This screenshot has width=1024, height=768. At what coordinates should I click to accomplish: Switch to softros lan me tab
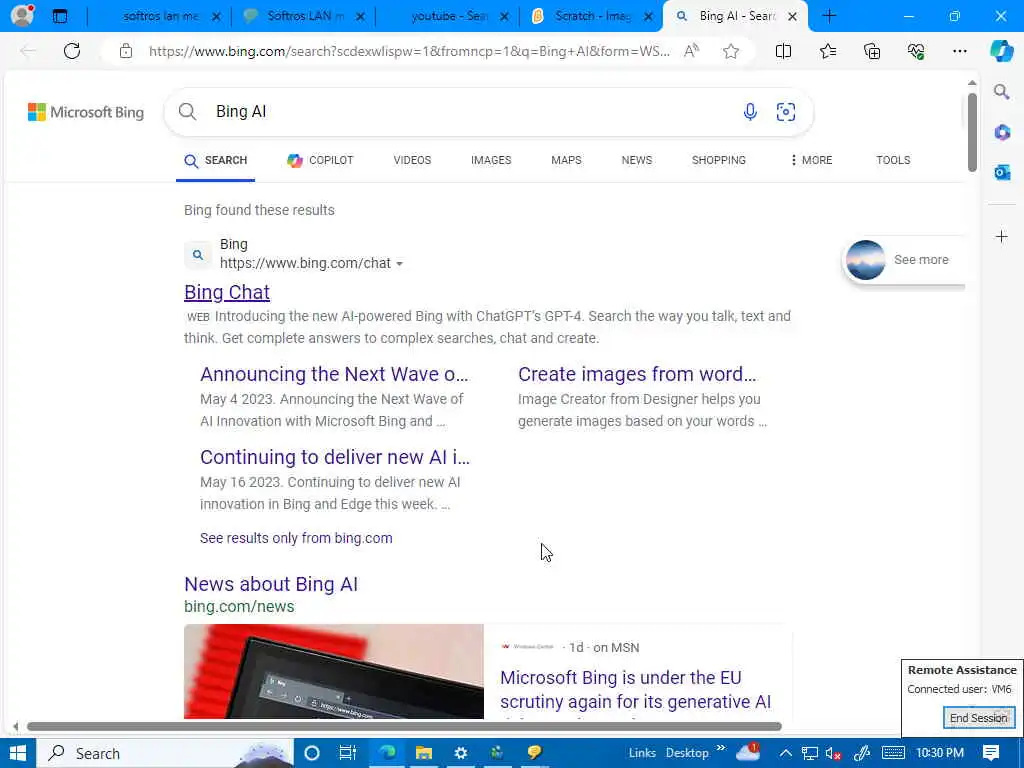[161, 16]
